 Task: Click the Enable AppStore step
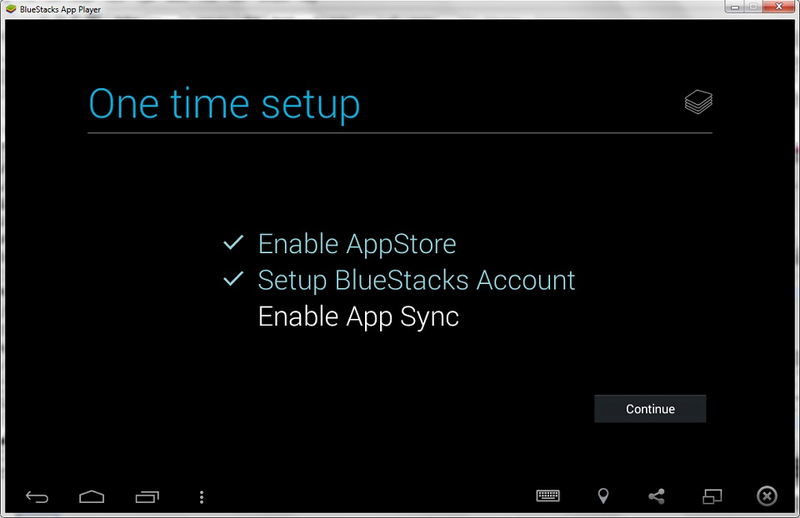[x=357, y=244]
